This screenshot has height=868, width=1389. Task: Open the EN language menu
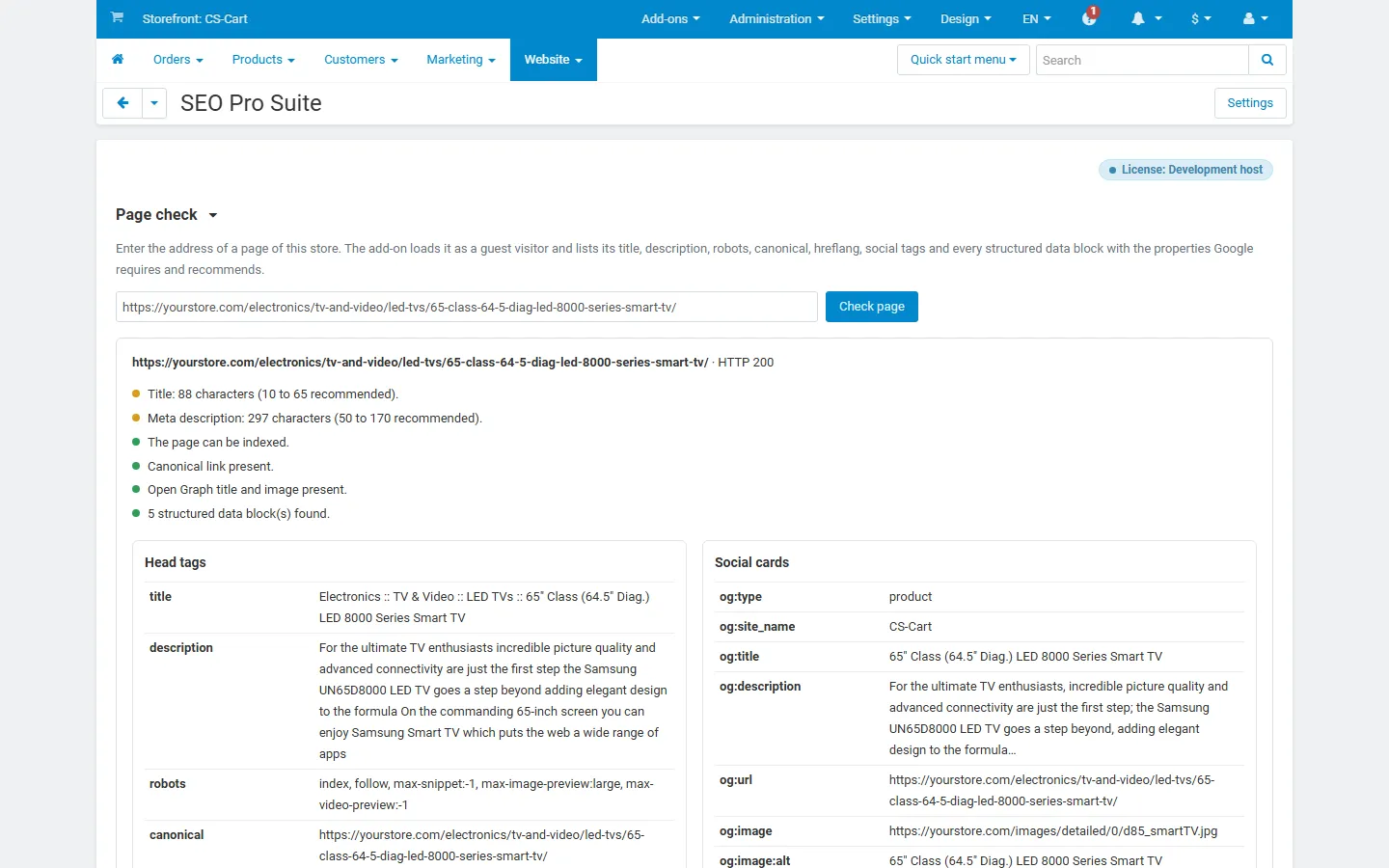pos(1037,18)
